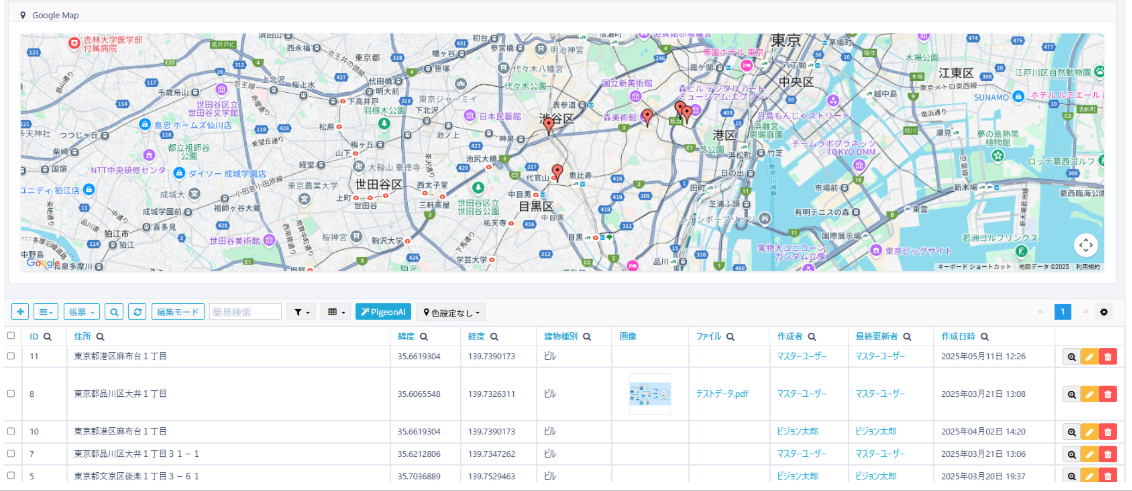Toggle the select-all checkbox in the table header

[x=12, y=337]
